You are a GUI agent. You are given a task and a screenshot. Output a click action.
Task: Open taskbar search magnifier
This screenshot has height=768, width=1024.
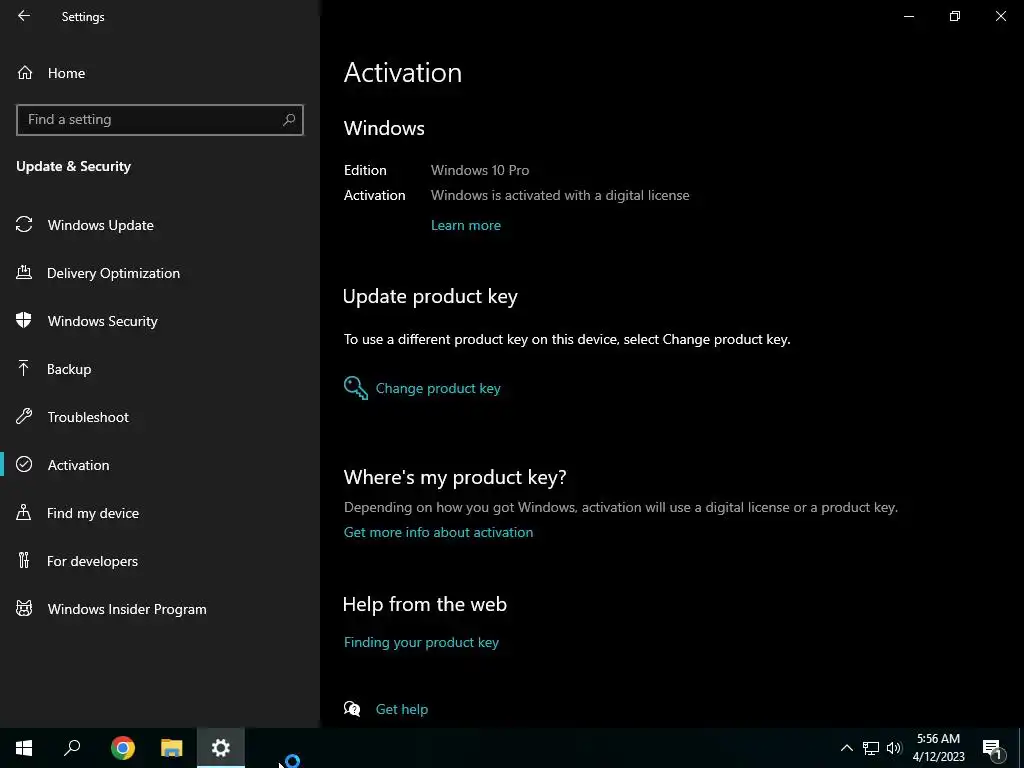pyautogui.click(x=72, y=748)
